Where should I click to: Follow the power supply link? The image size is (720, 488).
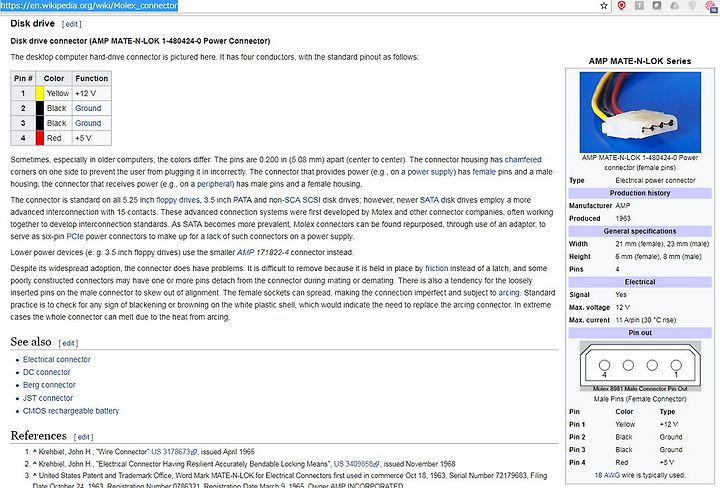pyautogui.click(x=431, y=172)
